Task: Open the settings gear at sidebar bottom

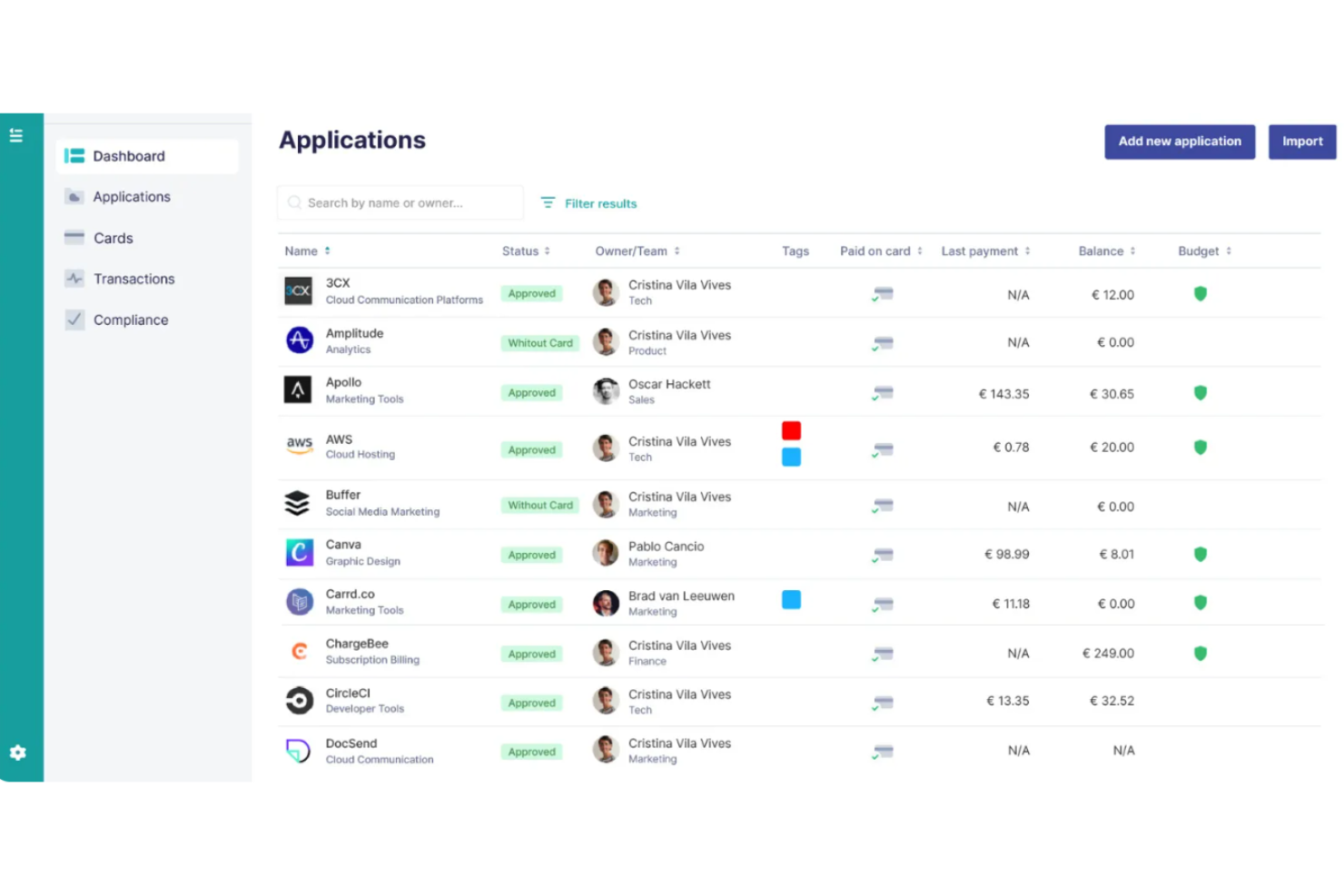Action: 16,752
